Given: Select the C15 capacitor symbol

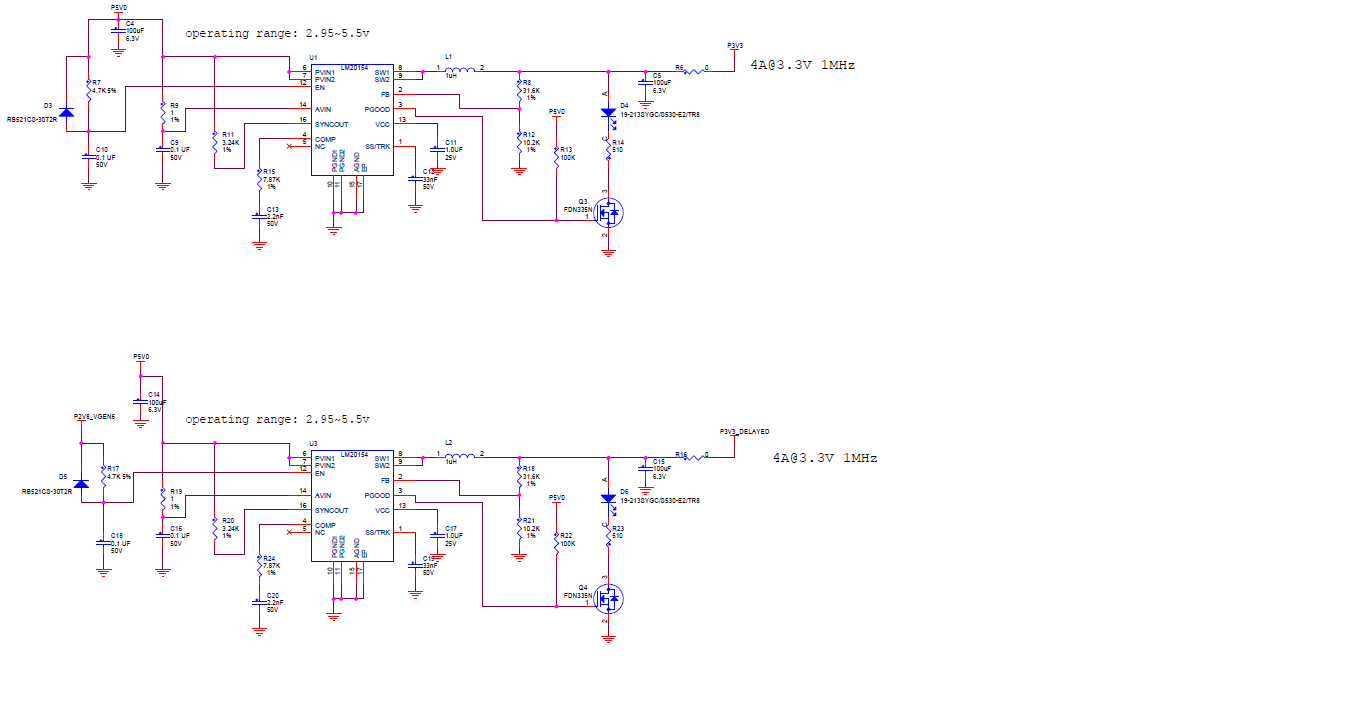Looking at the screenshot, I should tap(645, 468).
